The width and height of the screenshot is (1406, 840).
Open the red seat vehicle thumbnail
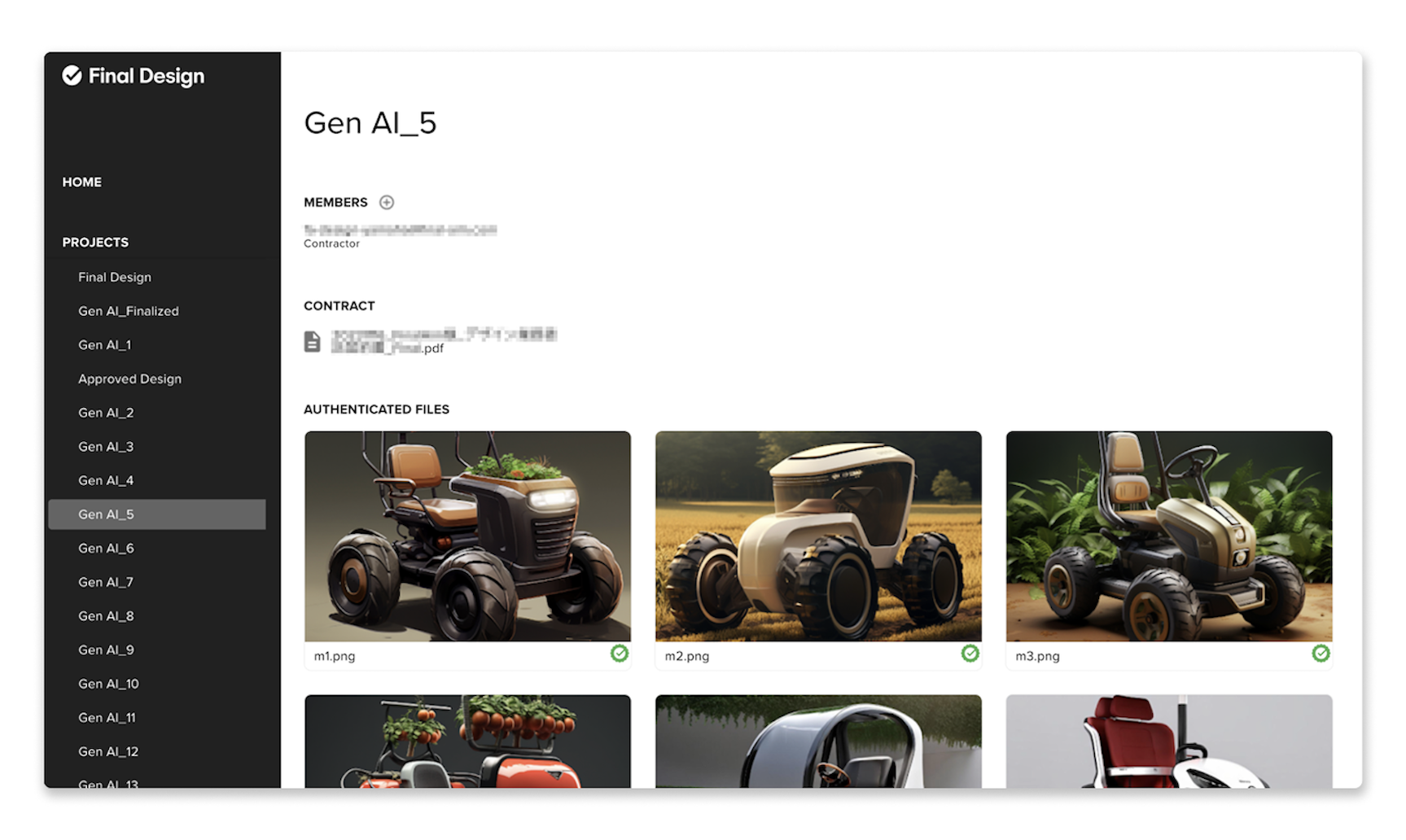pyautogui.click(x=1169, y=742)
